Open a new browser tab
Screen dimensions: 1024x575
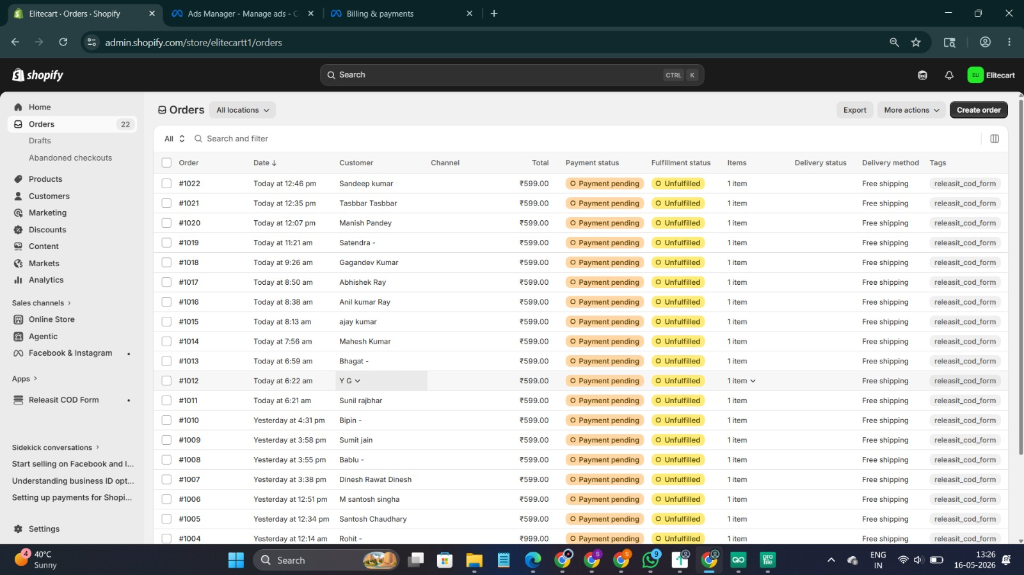click(494, 14)
